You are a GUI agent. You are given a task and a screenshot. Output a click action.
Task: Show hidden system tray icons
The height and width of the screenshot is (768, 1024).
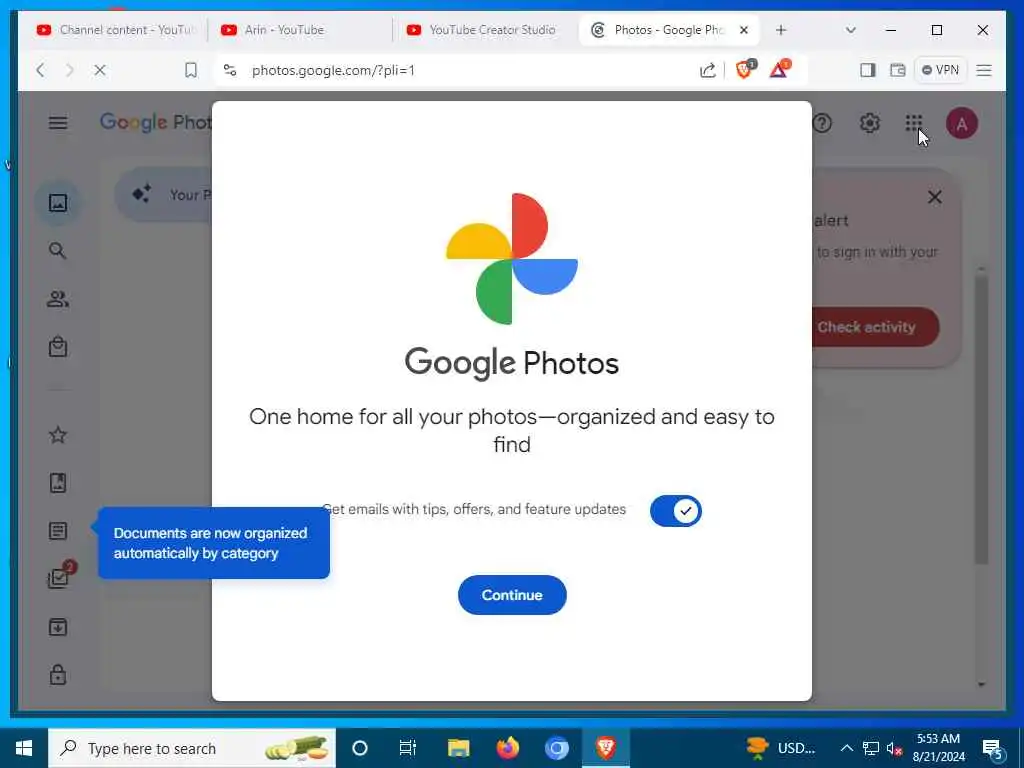pyautogui.click(x=846, y=748)
